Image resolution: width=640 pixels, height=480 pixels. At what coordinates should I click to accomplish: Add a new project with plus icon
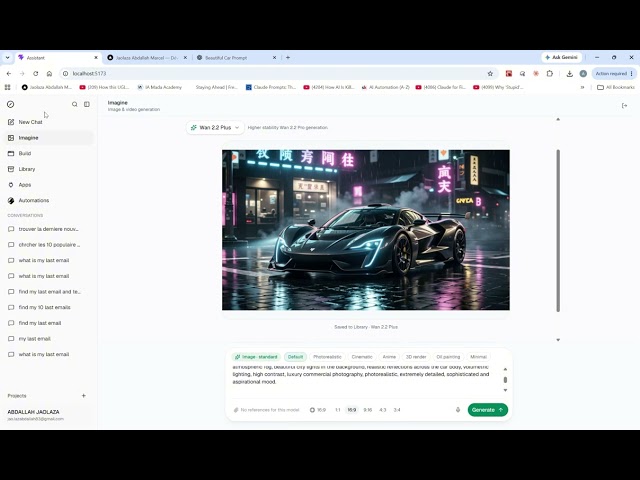click(x=84, y=396)
